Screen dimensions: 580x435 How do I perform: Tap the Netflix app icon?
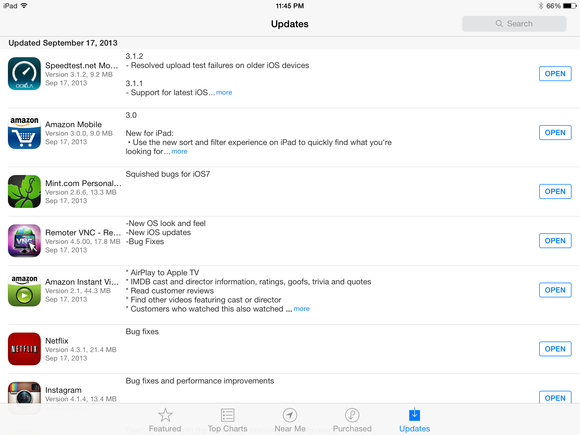click(24, 349)
